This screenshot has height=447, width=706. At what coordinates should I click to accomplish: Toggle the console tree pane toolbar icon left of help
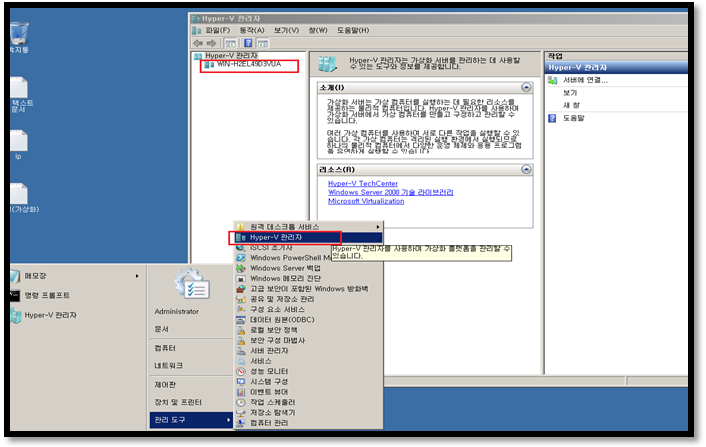[x=231, y=43]
